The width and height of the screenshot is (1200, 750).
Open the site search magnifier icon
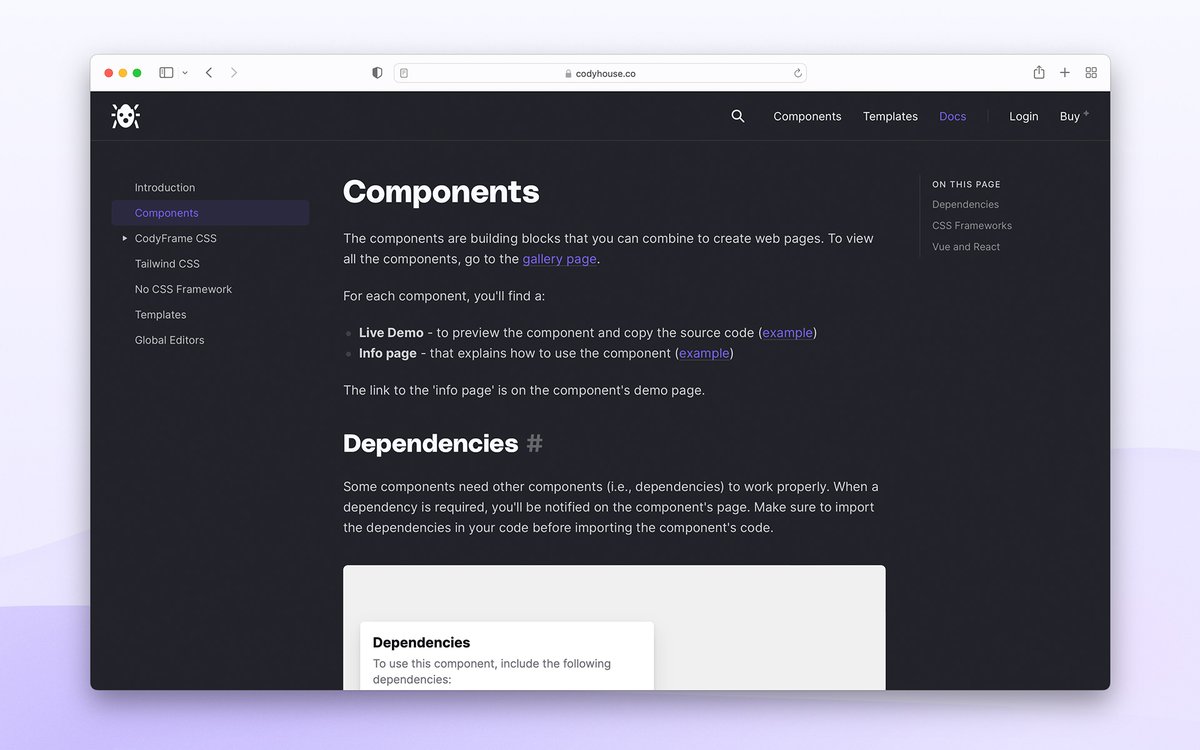point(738,116)
